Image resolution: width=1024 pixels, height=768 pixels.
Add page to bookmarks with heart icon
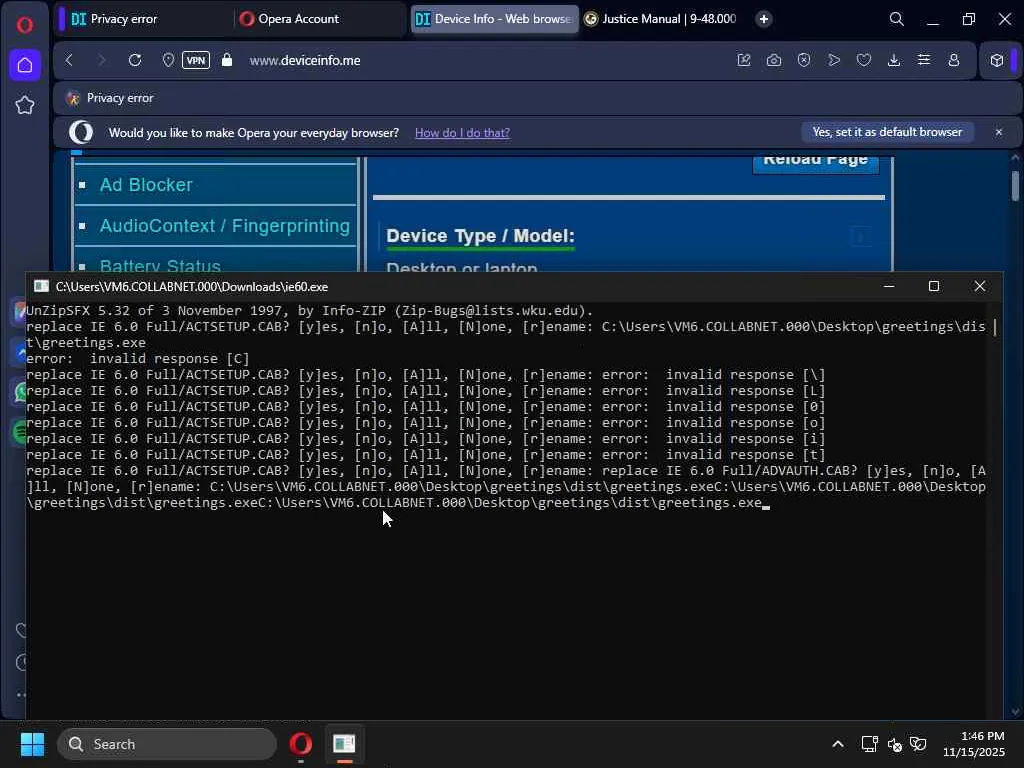(864, 60)
